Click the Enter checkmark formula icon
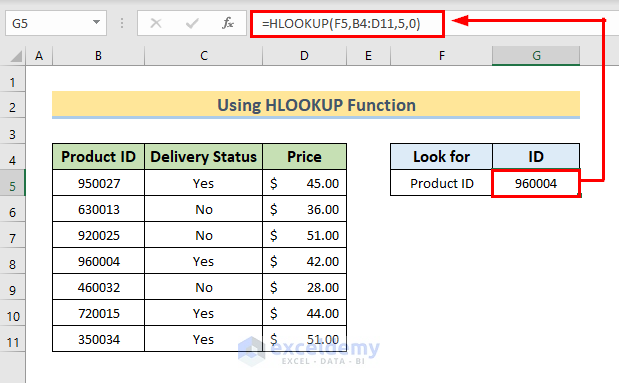 point(192,23)
